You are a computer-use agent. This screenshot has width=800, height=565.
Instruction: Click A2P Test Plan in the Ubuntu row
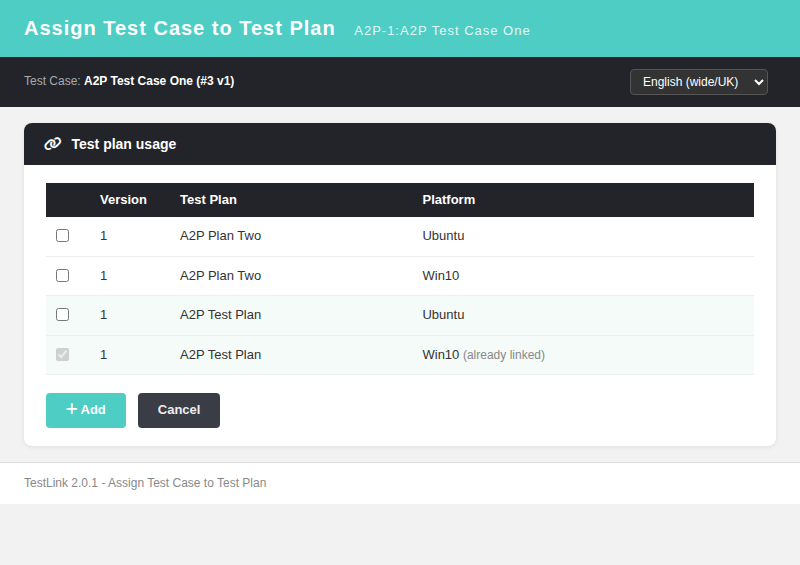point(220,314)
